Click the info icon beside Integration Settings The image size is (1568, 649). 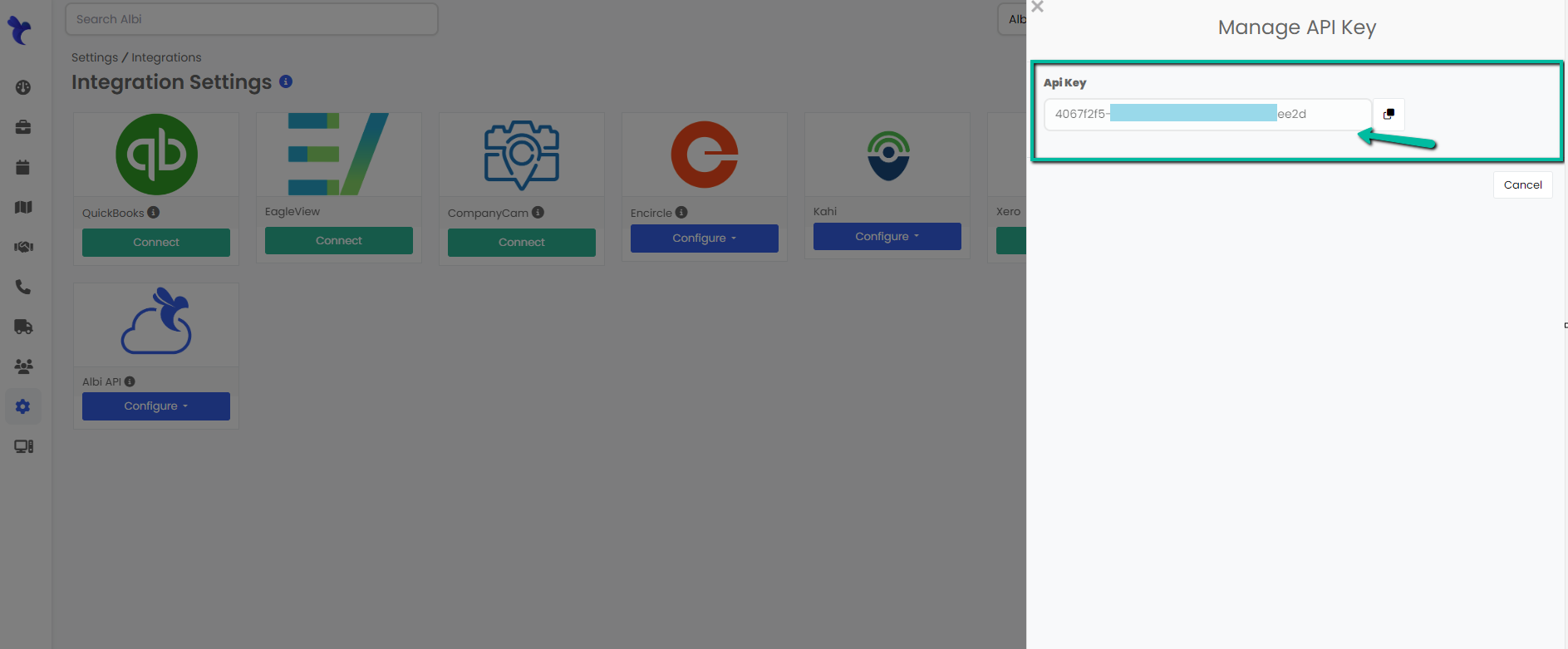pos(286,81)
